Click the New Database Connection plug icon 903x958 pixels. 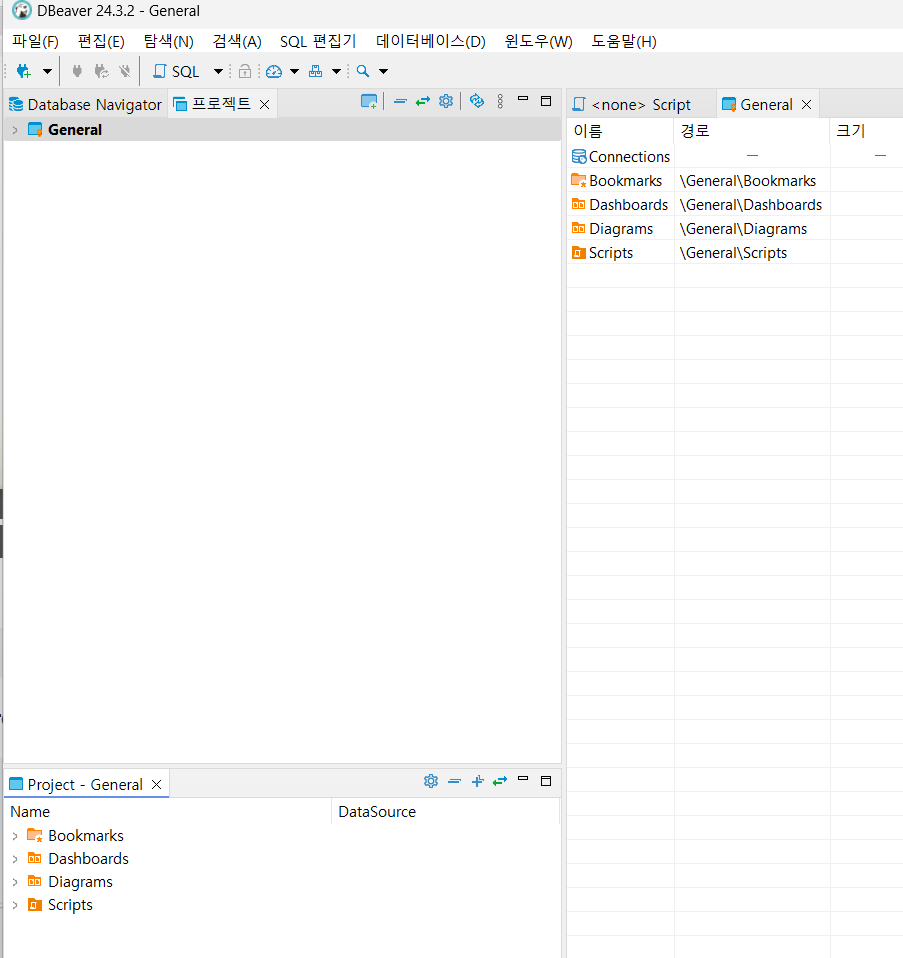pyautogui.click(x=24, y=71)
